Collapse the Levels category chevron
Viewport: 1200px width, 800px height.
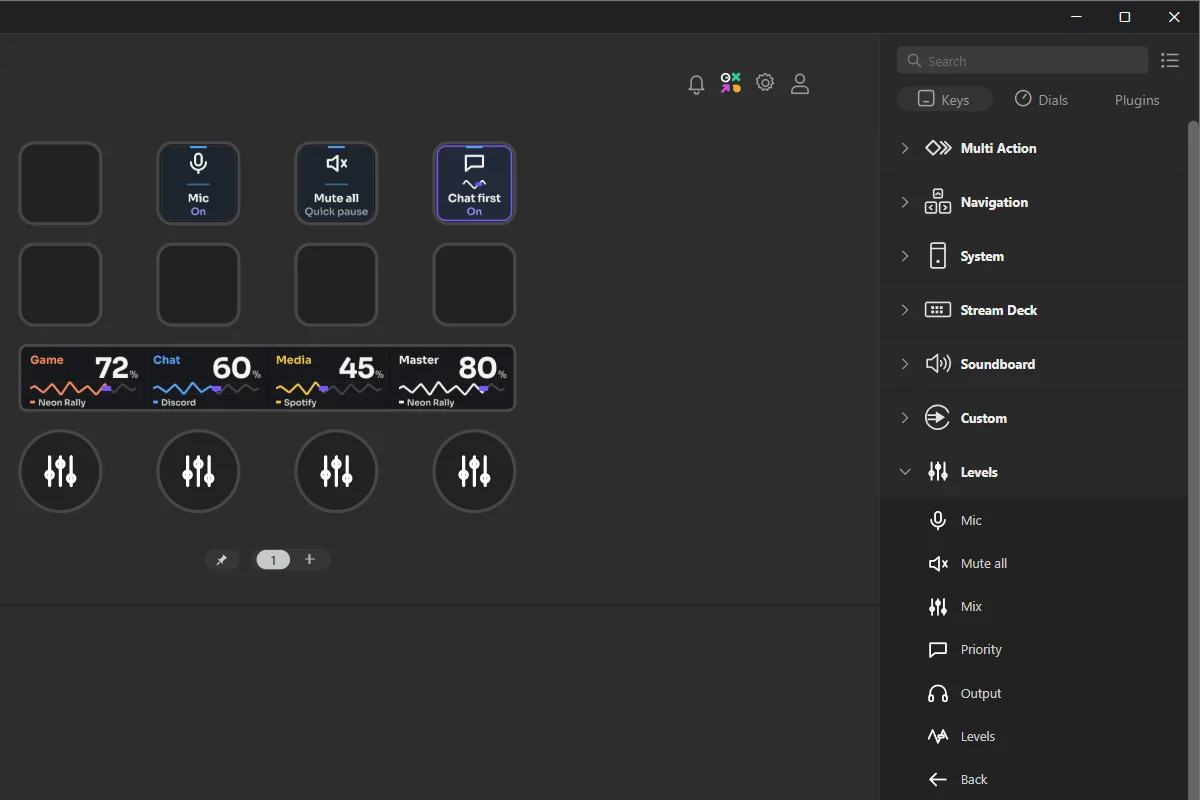905,472
